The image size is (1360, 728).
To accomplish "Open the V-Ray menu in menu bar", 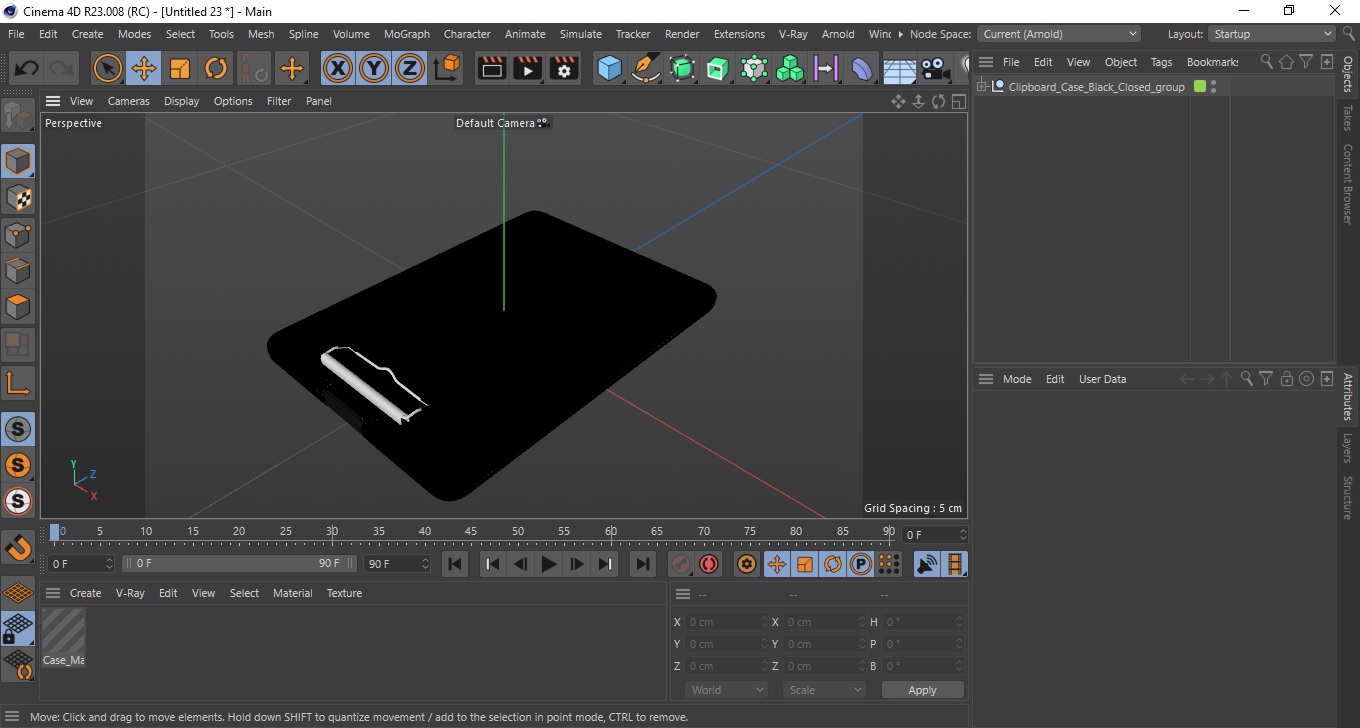I will [x=792, y=34].
